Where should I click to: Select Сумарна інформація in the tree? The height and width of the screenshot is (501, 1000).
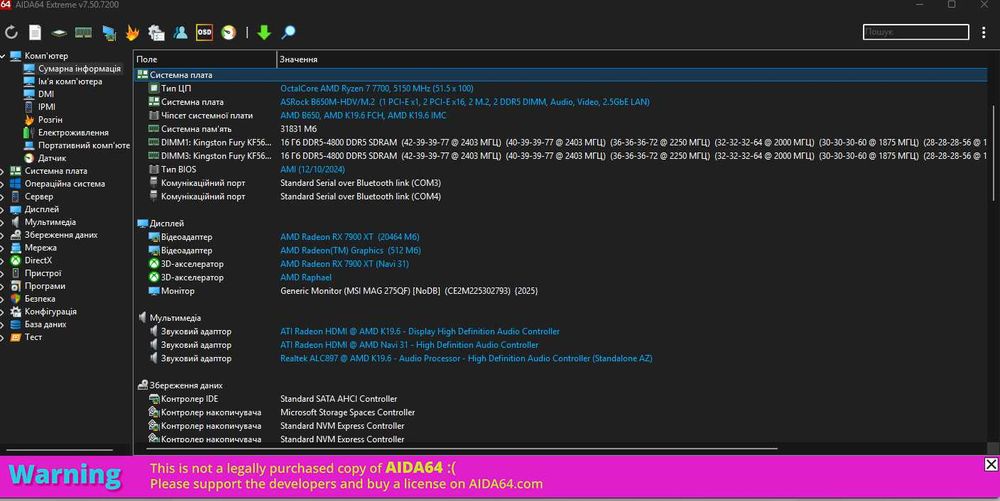79,68
